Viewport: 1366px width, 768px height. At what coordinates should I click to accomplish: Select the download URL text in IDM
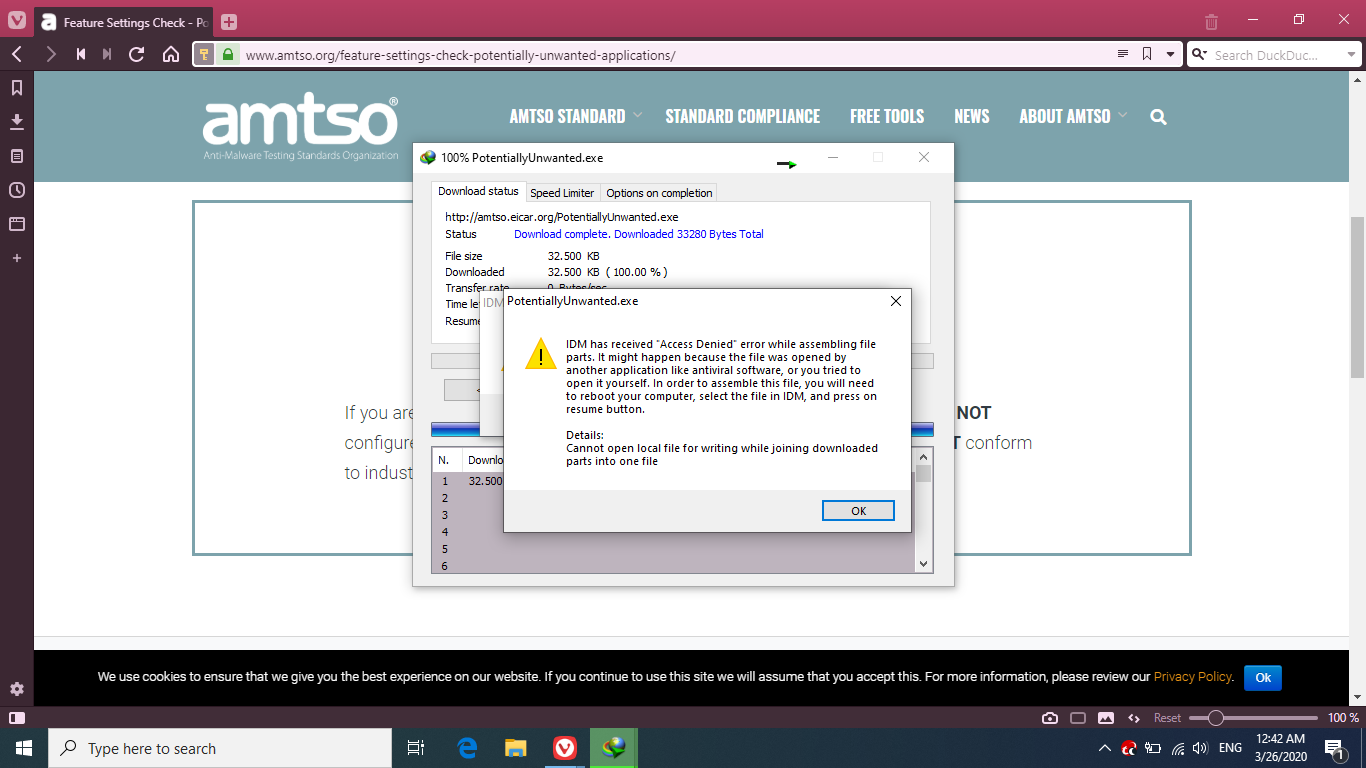click(562, 216)
